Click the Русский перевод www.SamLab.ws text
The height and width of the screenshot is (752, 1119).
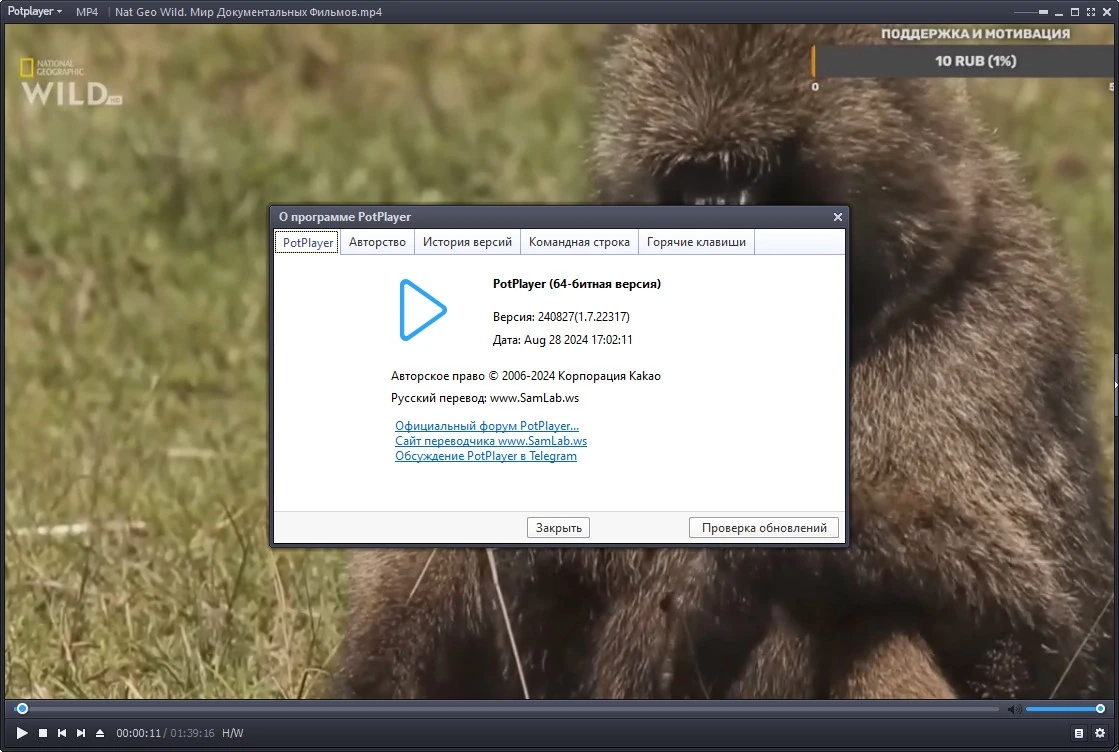click(x=485, y=398)
